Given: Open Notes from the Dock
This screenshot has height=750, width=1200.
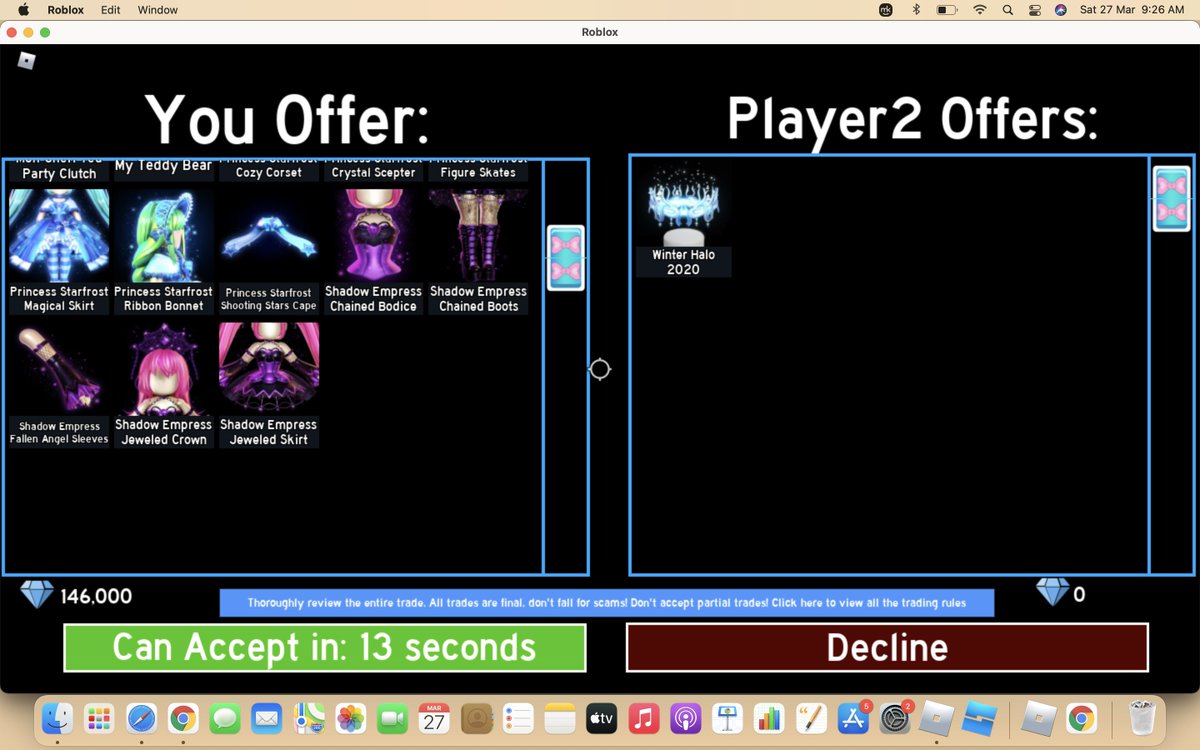Looking at the screenshot, I should coord(560,718).
